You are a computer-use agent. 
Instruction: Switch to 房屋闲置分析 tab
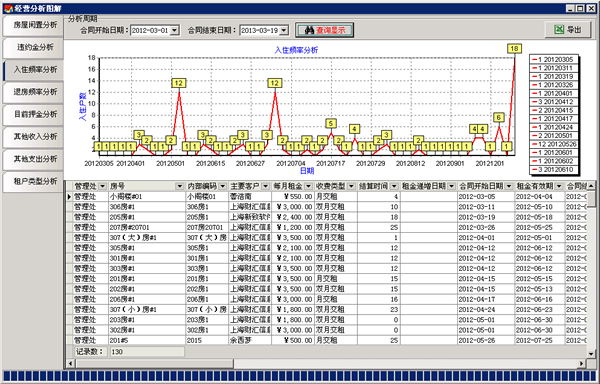point(33,25)
